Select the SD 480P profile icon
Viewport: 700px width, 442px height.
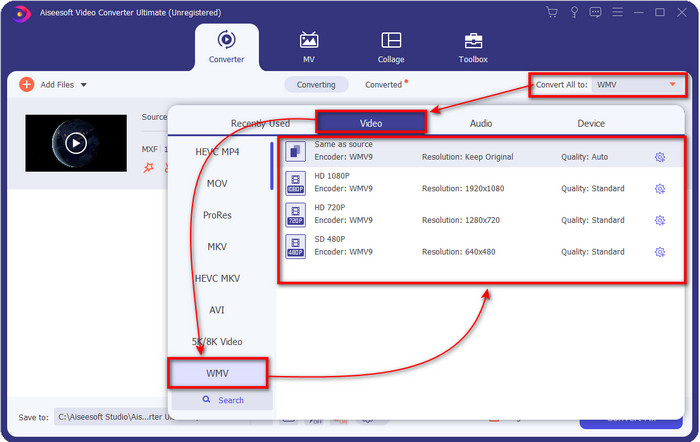coord(296,246)
